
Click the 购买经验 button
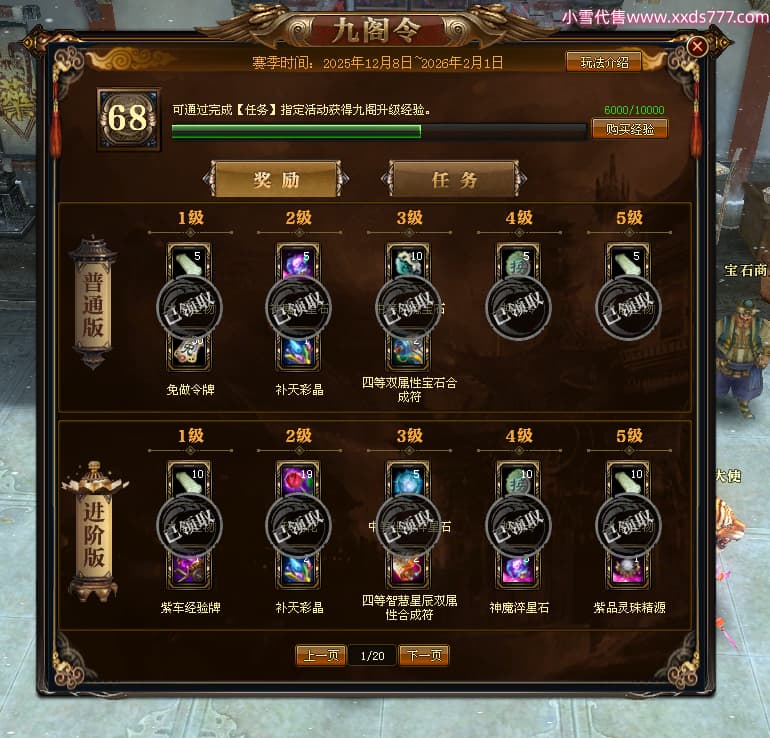[630, 129]
